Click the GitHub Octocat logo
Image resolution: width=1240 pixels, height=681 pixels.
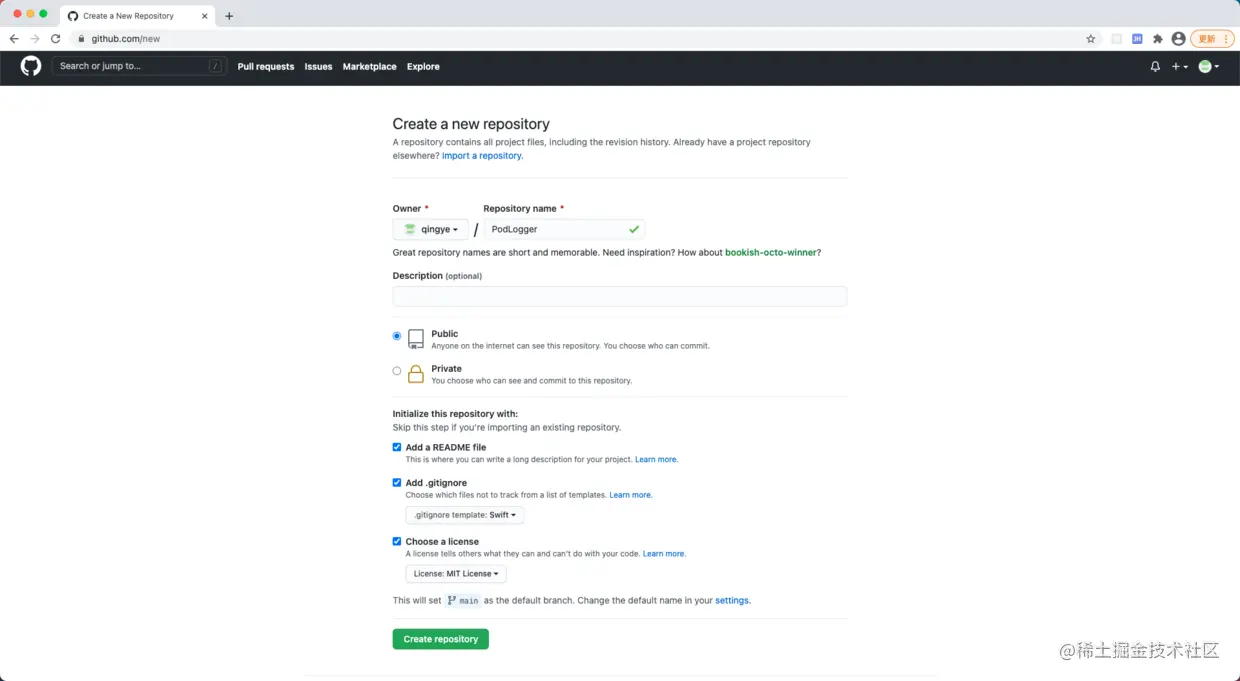point(31,66)
